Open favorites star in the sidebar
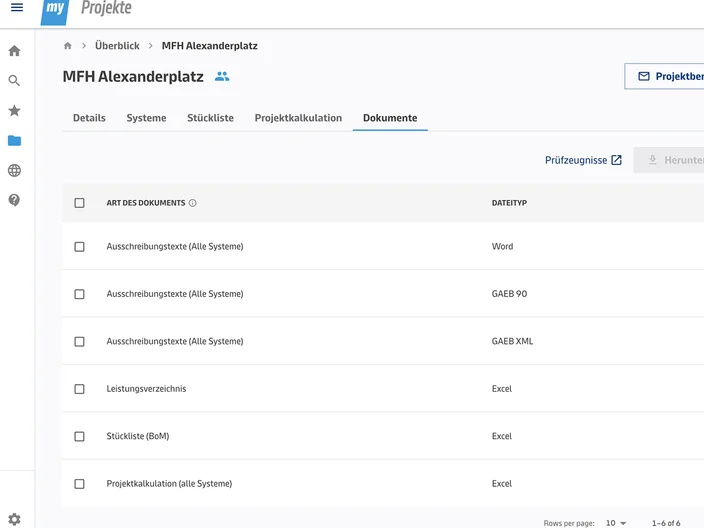 coord(14,110)
